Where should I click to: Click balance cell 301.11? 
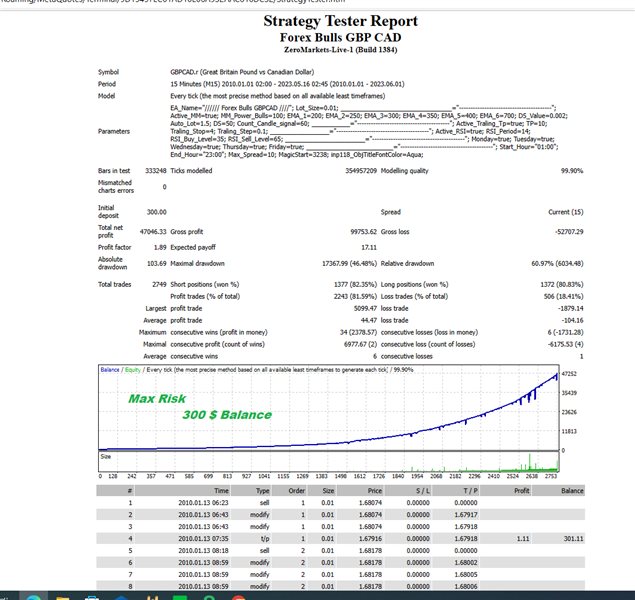coord(573,539)
